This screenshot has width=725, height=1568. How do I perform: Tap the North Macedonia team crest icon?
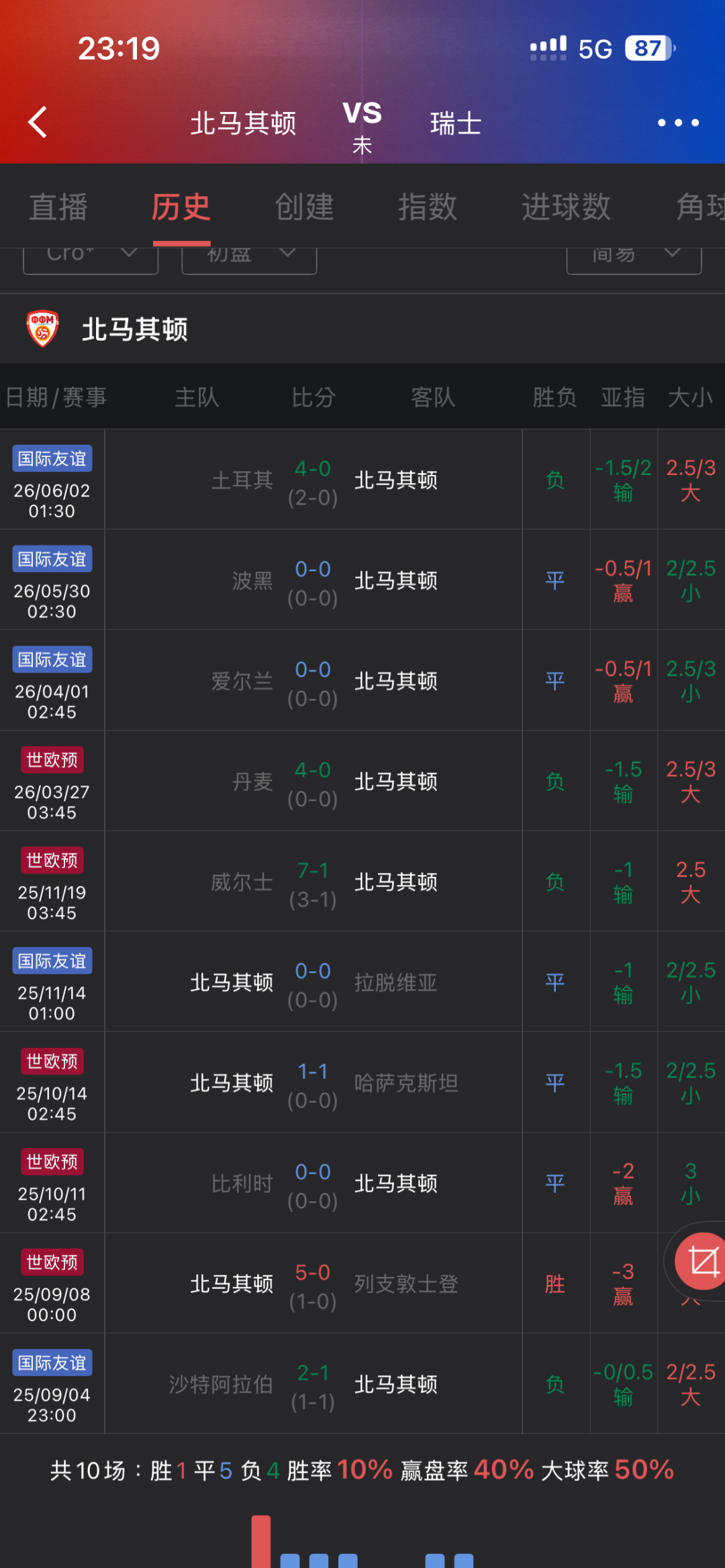click(42, 329)
